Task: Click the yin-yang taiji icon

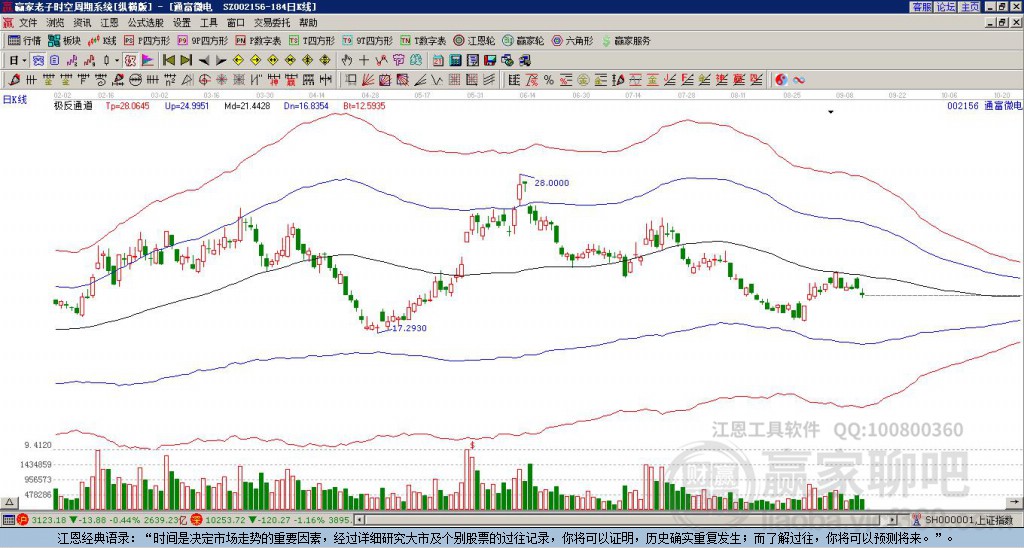Action: click(x=781, y=80)
